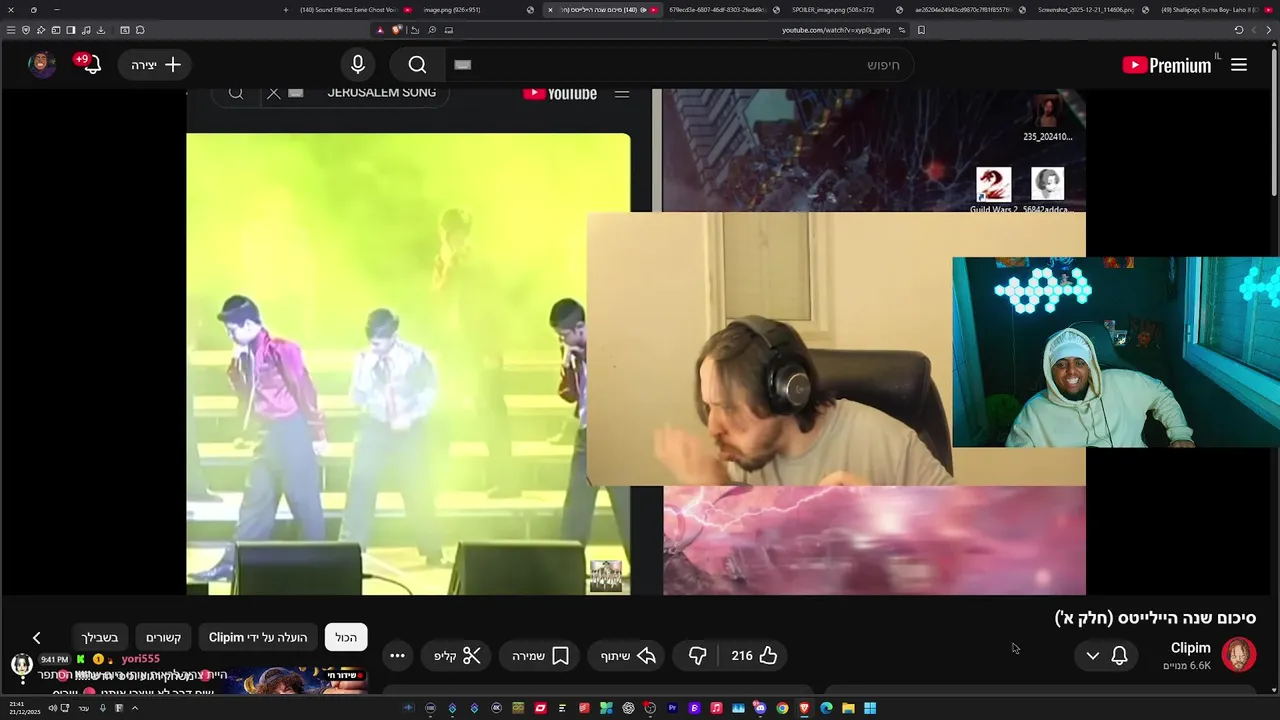1280x720 pixels.
Task: Open Windows Start menu
Action: 870,708
